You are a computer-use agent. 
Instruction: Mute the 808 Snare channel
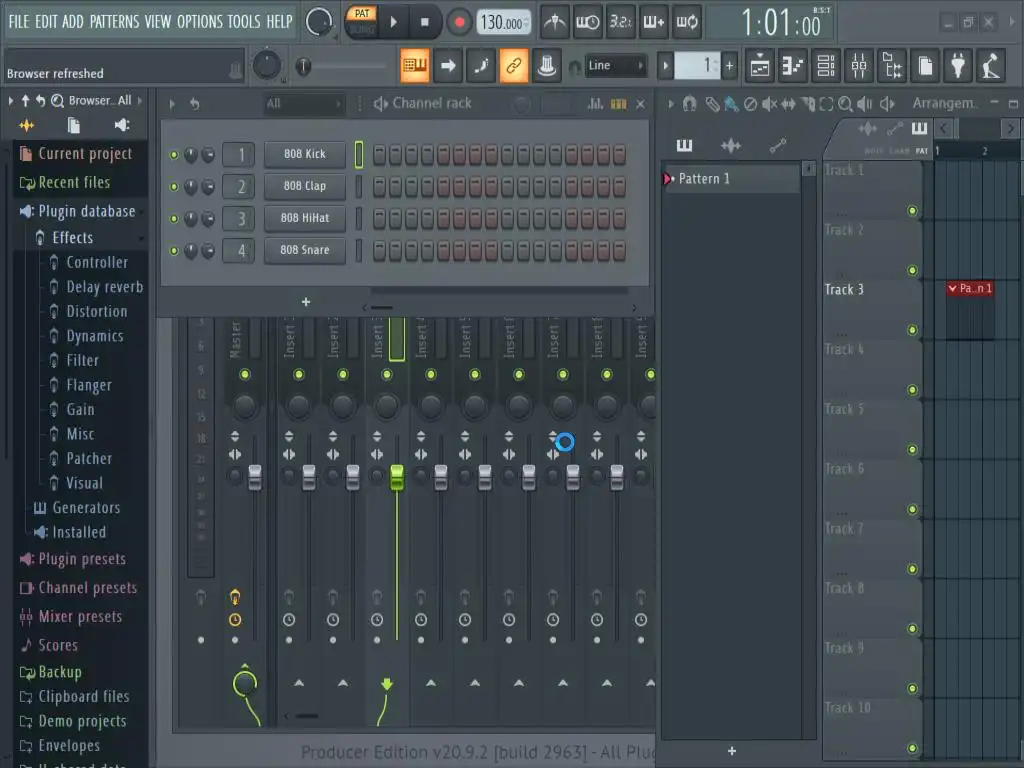pyautogui.click(x=174, y=251)
